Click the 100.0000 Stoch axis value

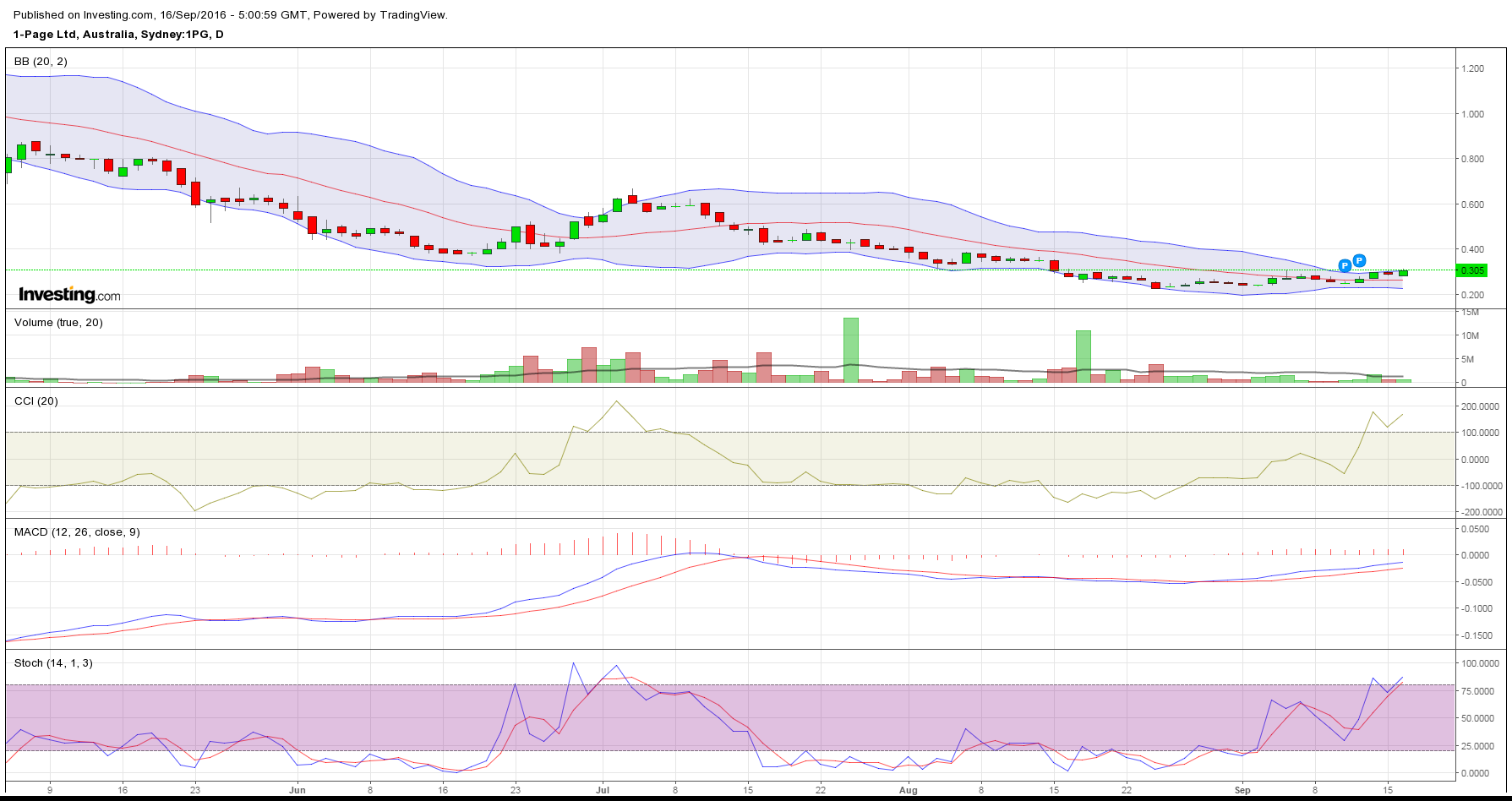1480,664
